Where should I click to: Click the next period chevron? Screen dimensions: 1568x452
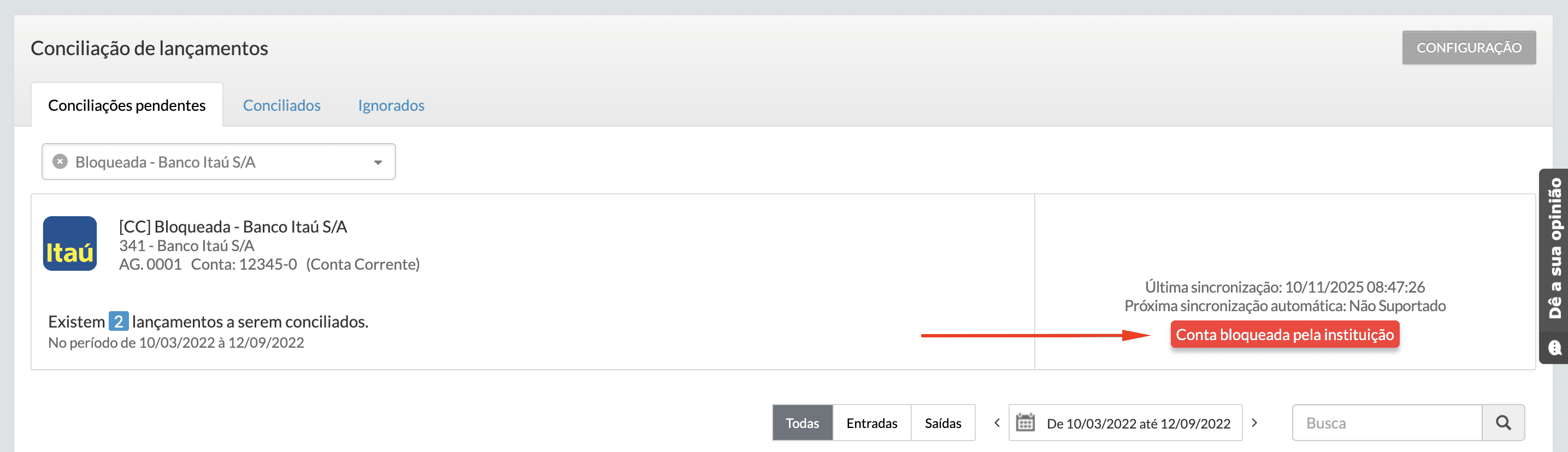(x=1253, y=422)
